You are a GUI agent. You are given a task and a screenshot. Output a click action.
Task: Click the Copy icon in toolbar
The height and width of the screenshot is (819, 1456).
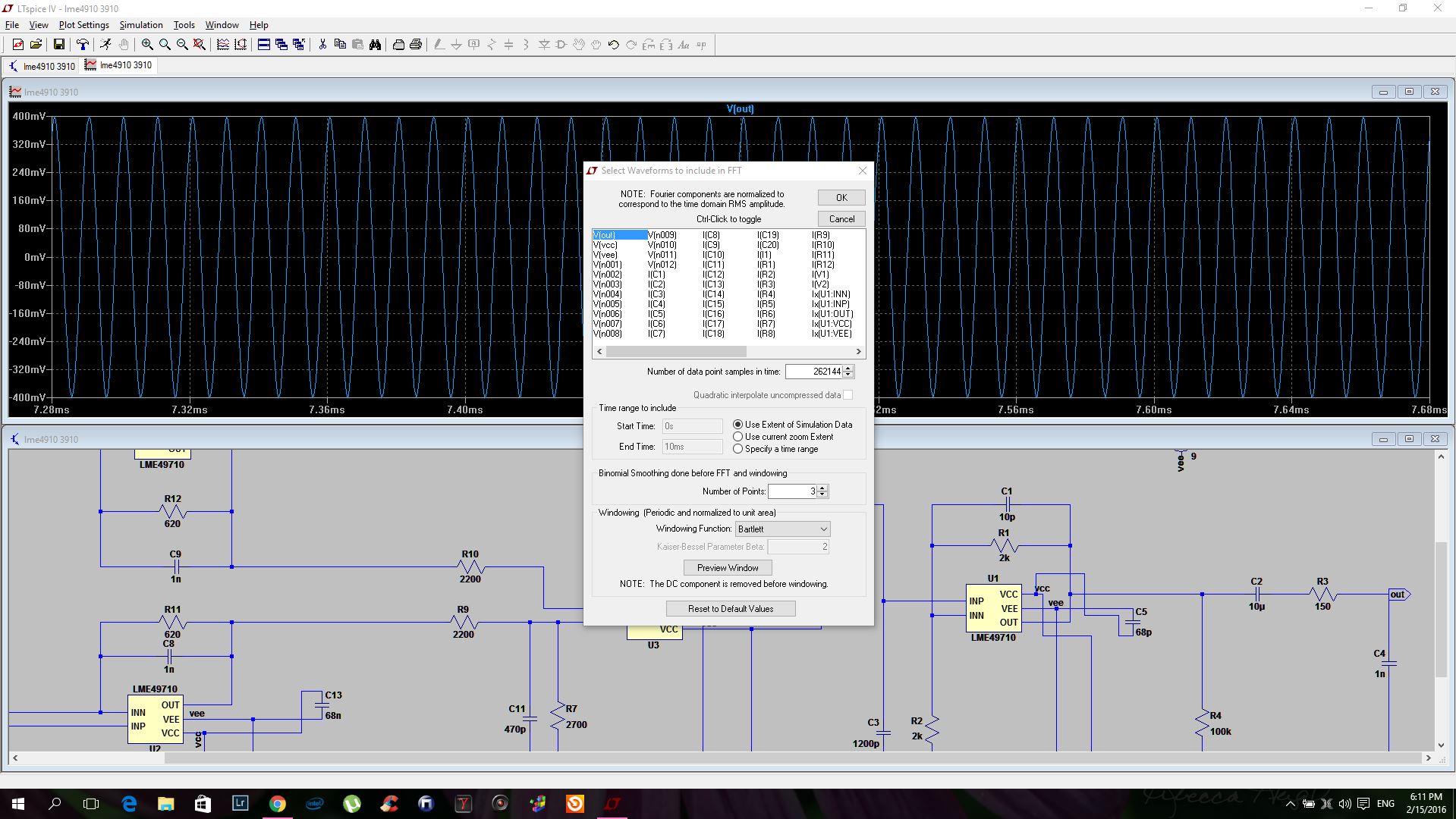click(340, 45)
